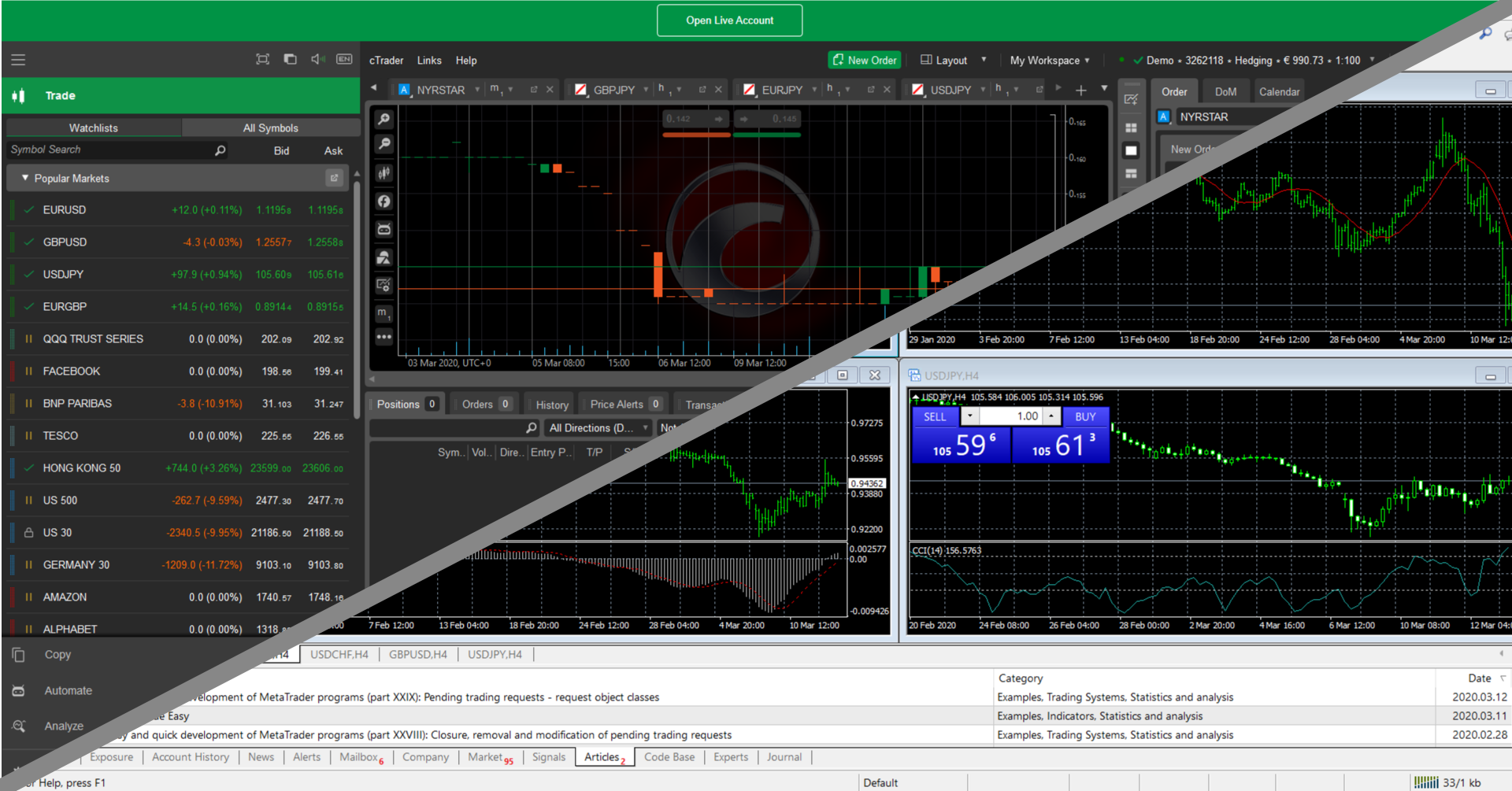Open GBPJPY symbol dropdown arrow
Screen dimensions: 1512x791
point(646,90)
